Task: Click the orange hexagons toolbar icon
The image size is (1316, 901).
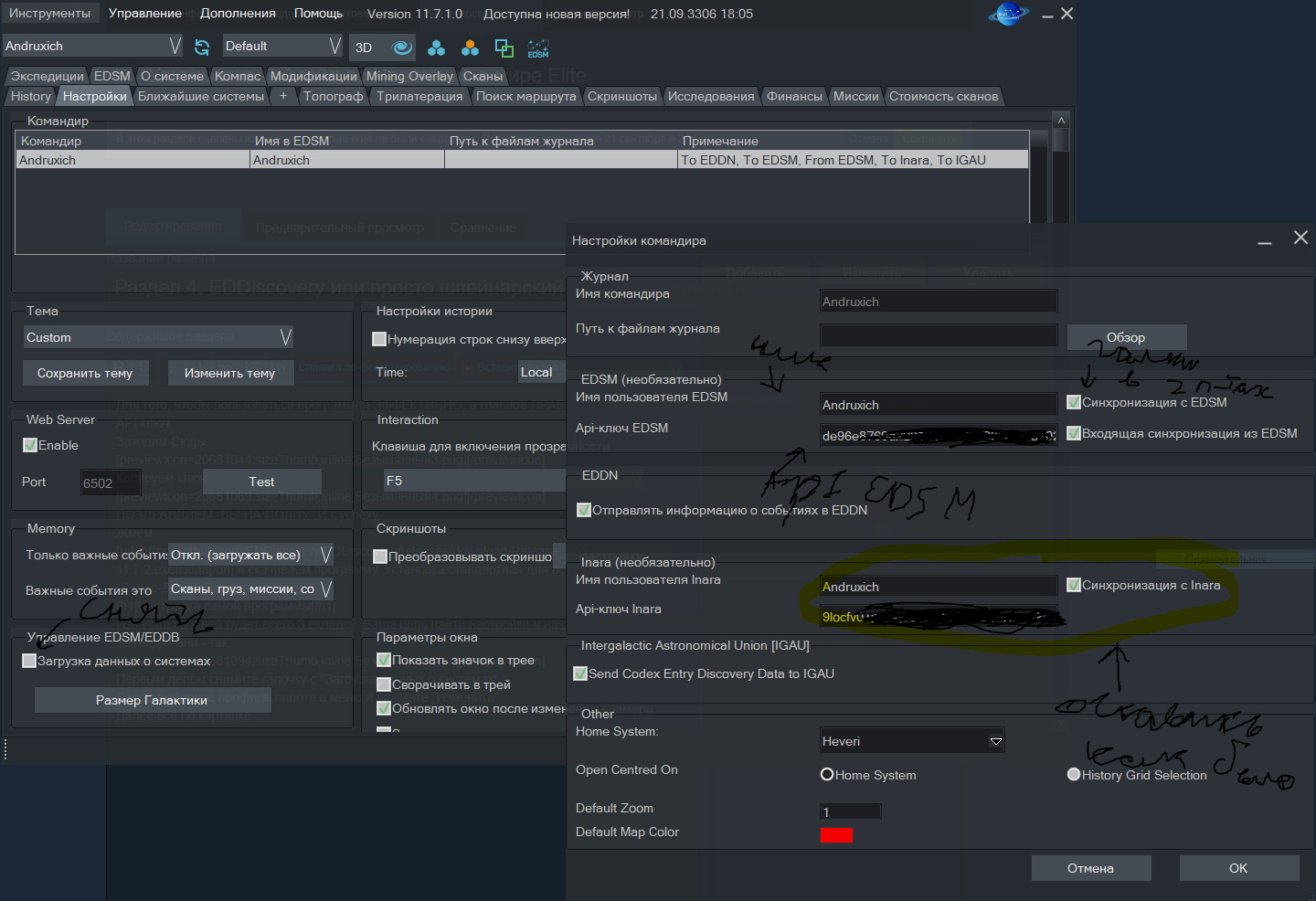Action: click(470, 48)
